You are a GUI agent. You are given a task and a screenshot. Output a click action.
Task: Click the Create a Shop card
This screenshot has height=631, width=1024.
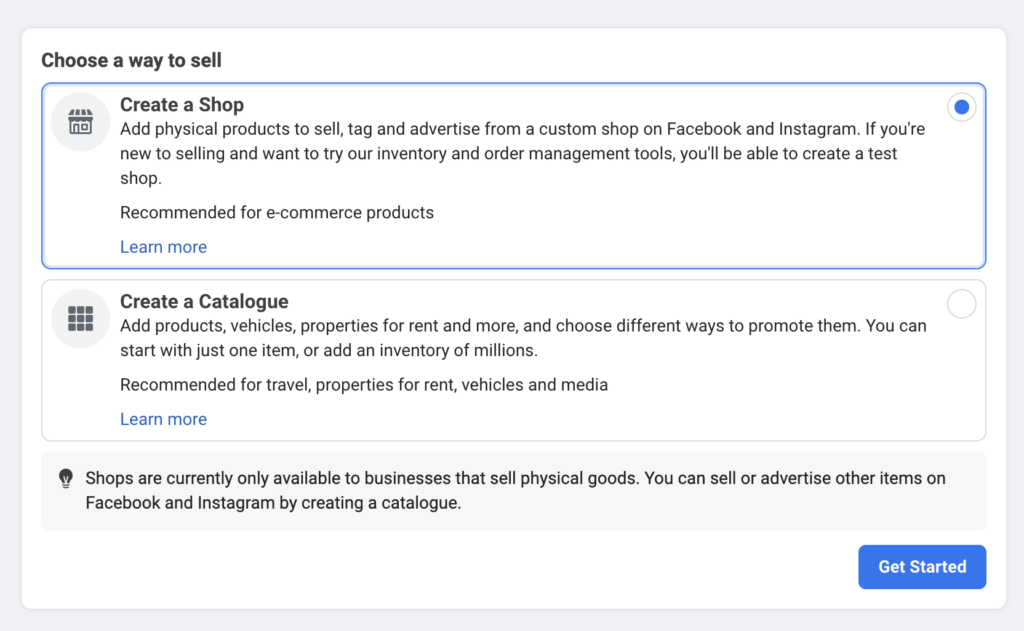point(512,176)
